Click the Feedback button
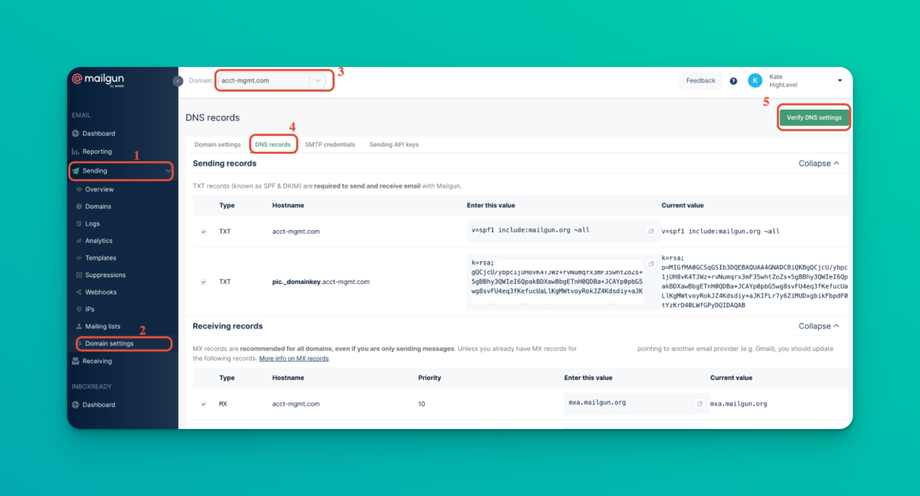This screenshot has height=496, width=920. [x=701, y=80]
